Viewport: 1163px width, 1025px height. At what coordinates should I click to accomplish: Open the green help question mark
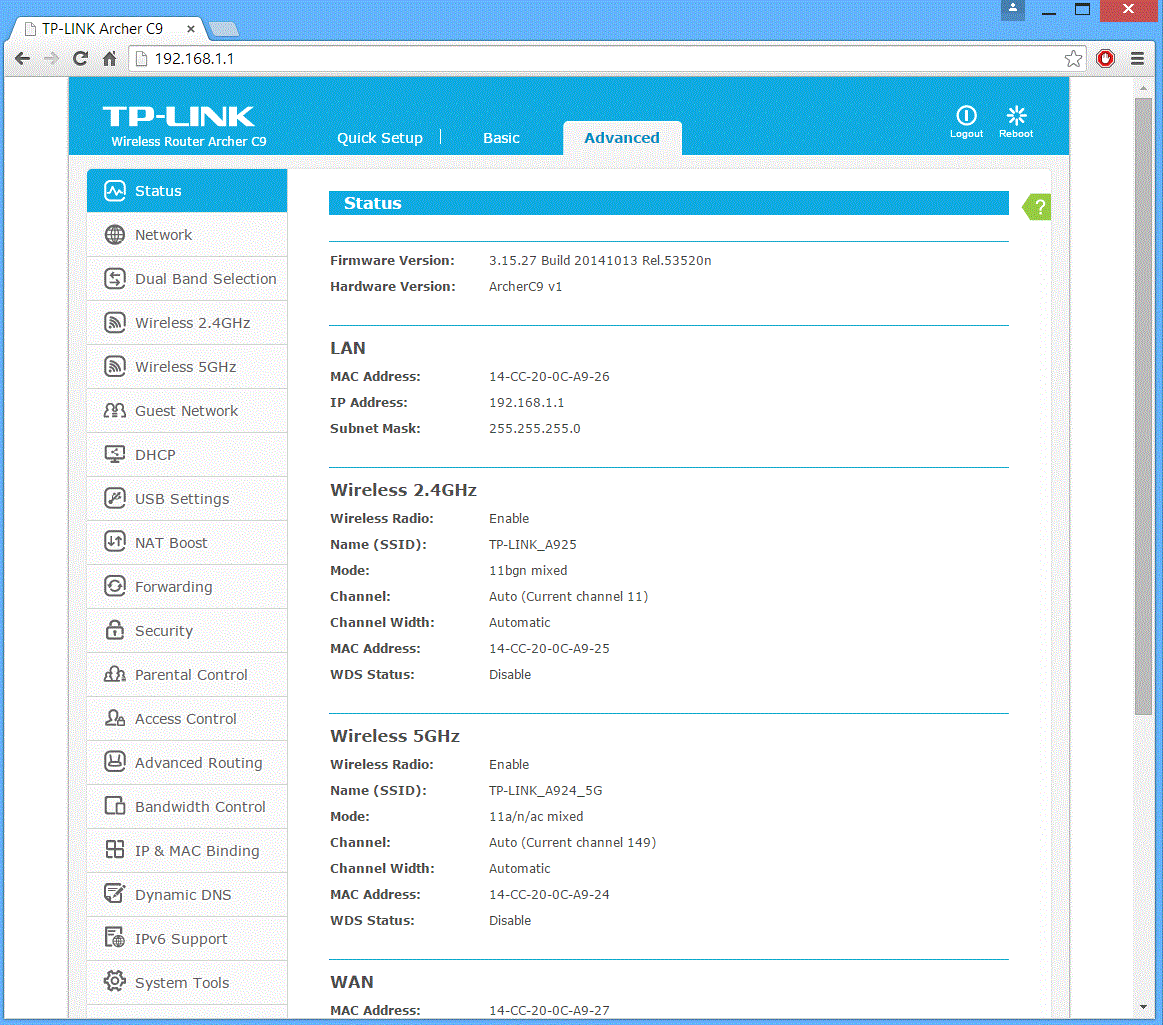pos(1038,207)
